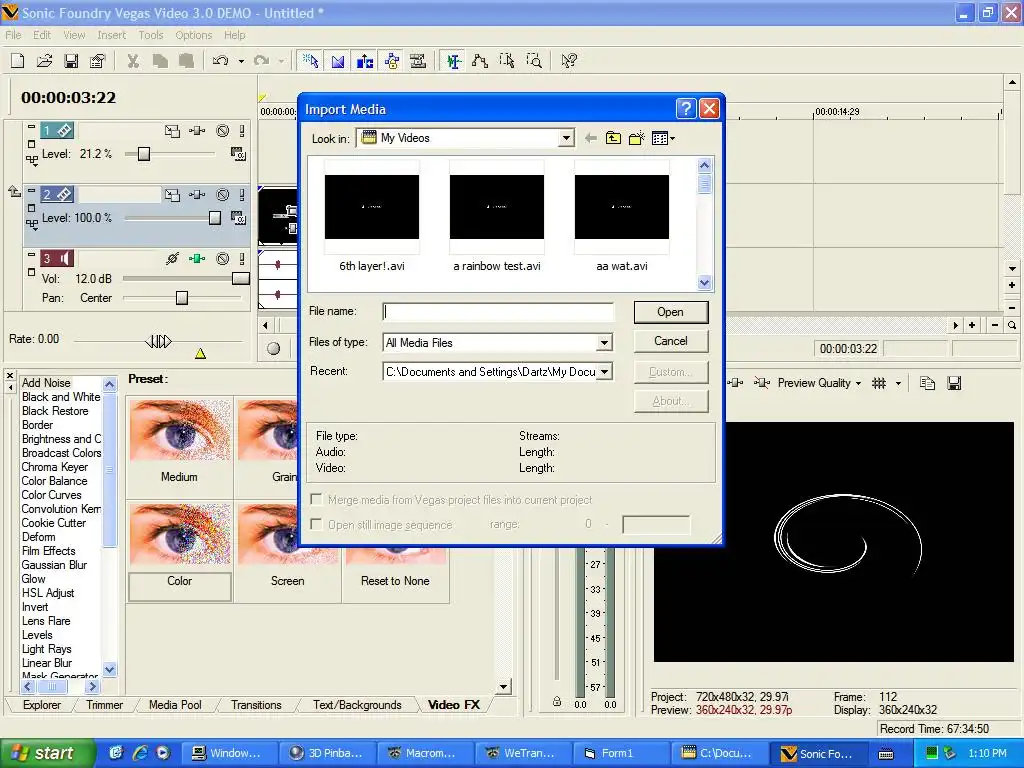The image size is (1024, 768).
Task: Open the Options menu
Action: 193,35
